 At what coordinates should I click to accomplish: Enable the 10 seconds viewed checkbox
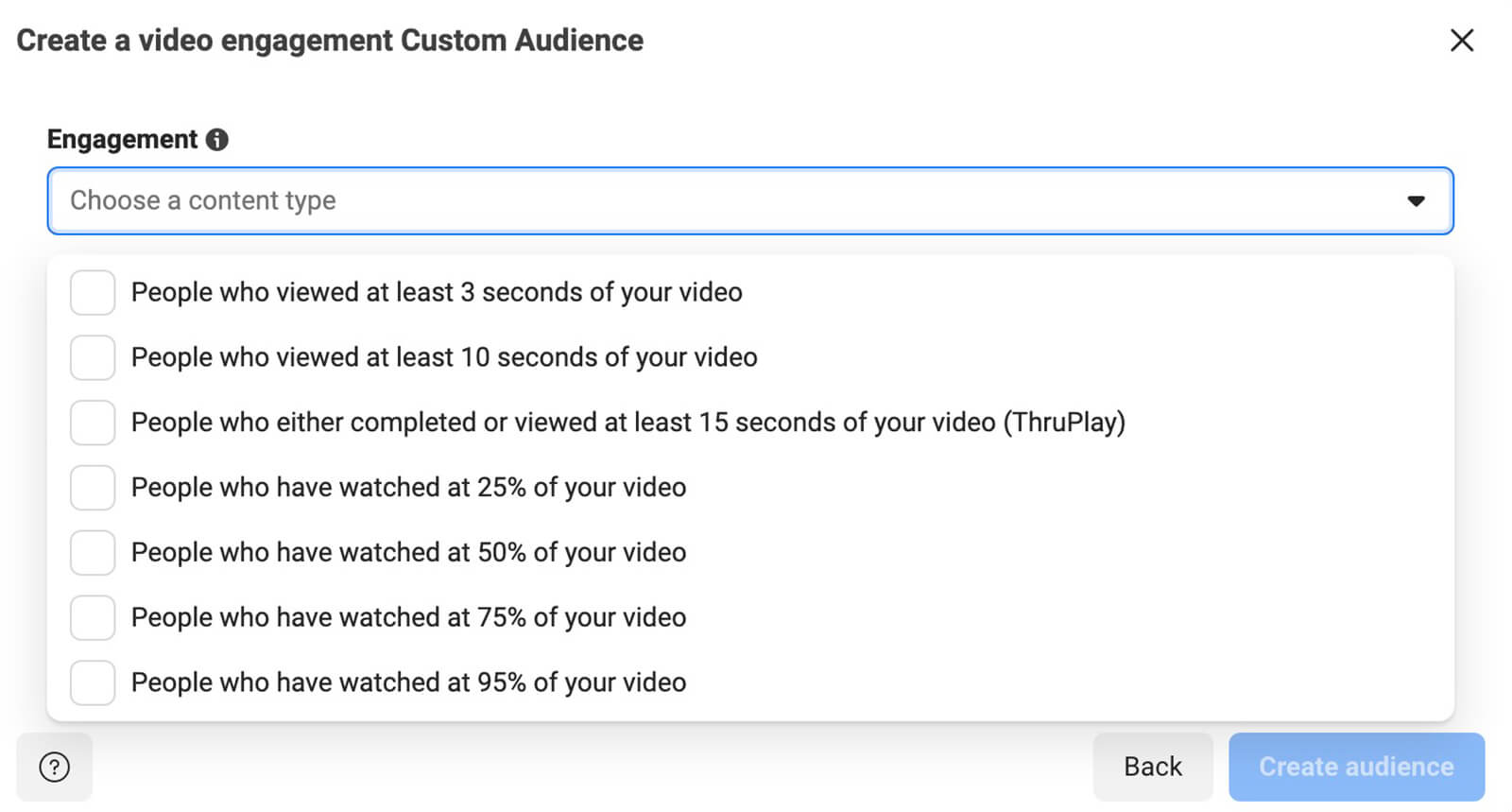[x=93, y=358]
